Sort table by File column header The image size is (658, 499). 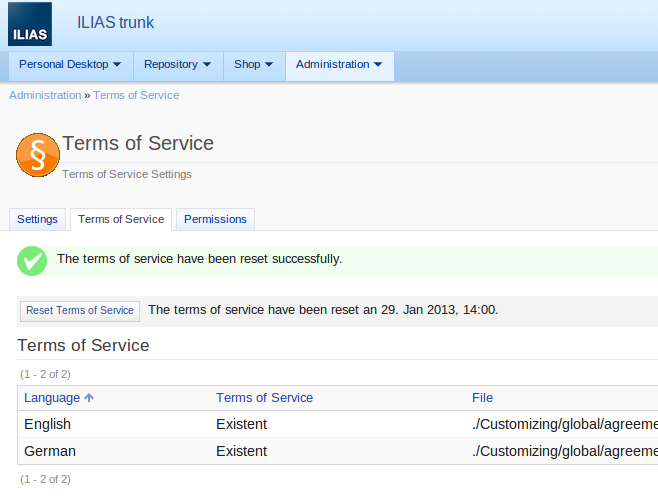coord(482,398)
